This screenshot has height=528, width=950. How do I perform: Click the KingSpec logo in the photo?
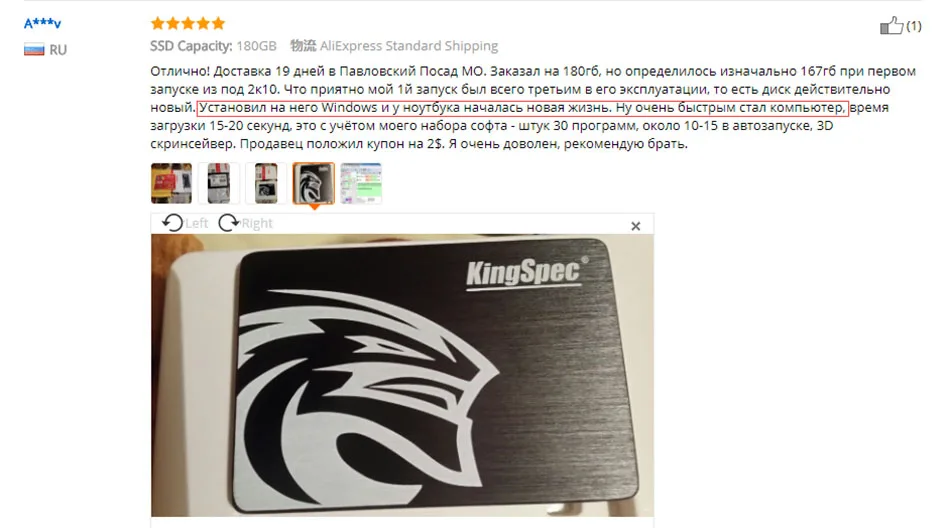526,273
